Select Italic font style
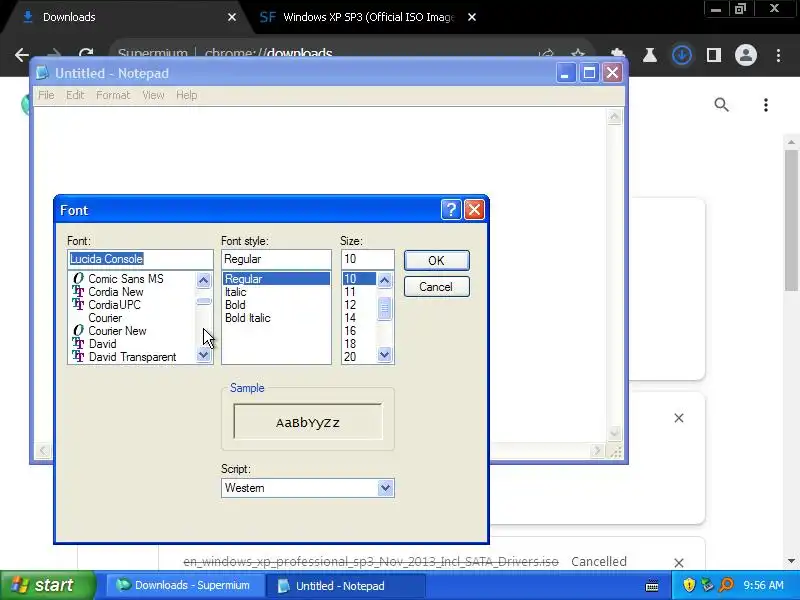 [x=236, y=292]
